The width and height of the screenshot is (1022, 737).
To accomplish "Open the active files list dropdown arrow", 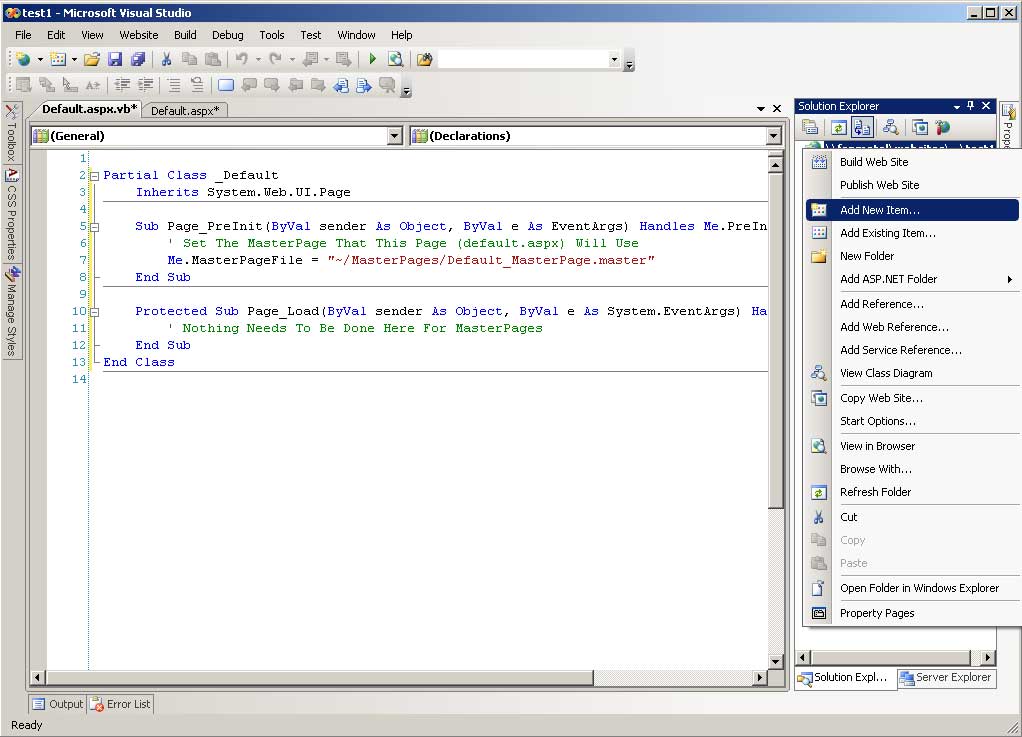I will pos(761,109).
